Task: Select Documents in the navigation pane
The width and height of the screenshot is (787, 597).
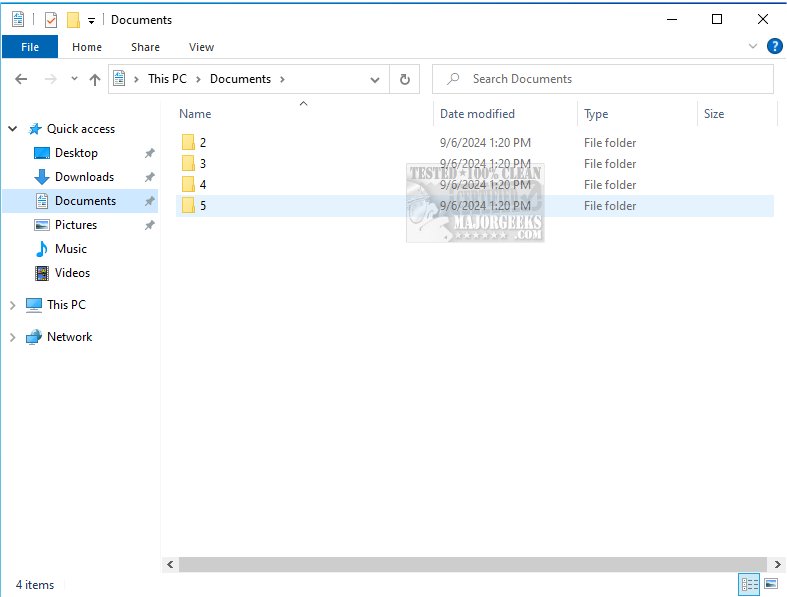Action: (x=85, y=201)
